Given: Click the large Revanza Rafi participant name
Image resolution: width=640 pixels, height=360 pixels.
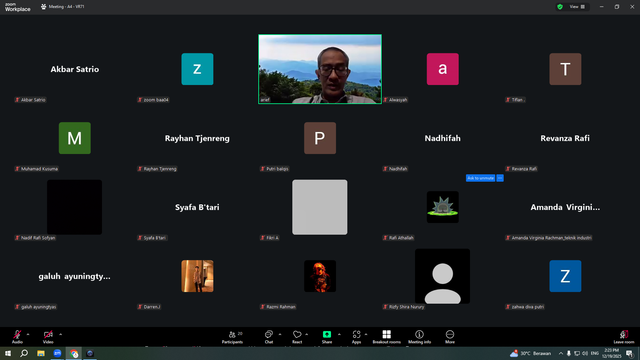Looking at the screenshot, I should (565, 138).
